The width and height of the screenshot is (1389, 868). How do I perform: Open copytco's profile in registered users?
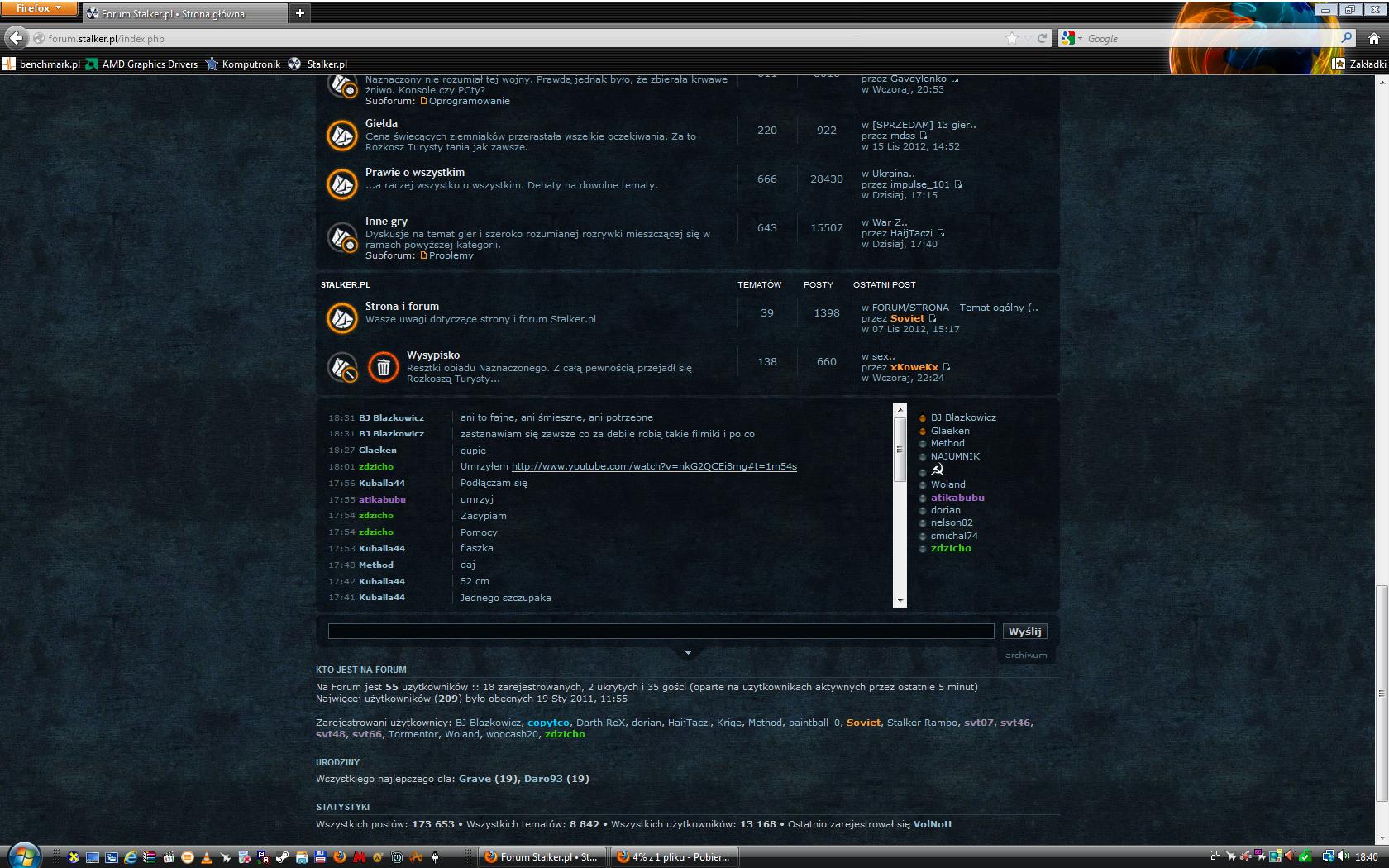point(548,723)
